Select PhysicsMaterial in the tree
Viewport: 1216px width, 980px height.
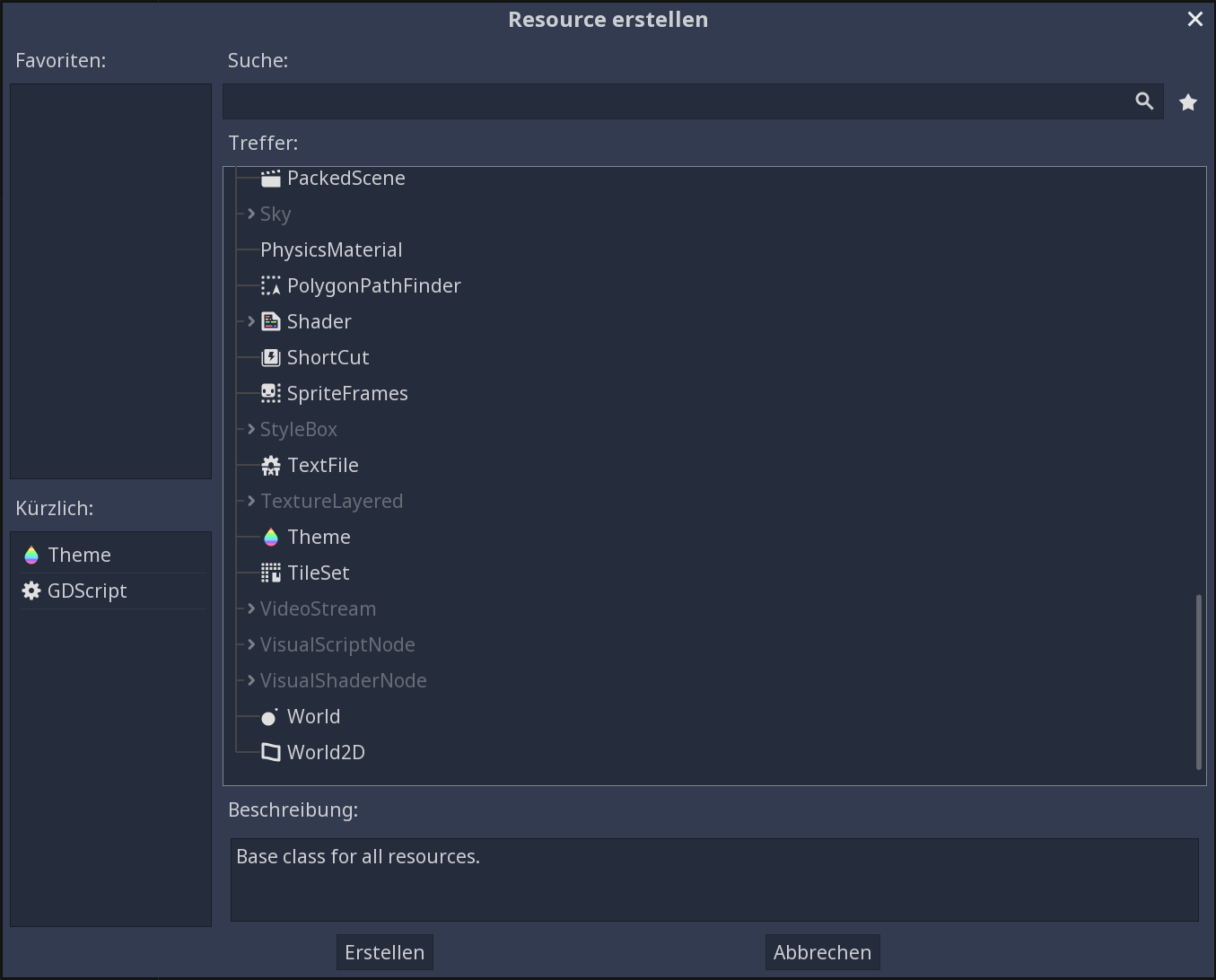coord(331,249)
